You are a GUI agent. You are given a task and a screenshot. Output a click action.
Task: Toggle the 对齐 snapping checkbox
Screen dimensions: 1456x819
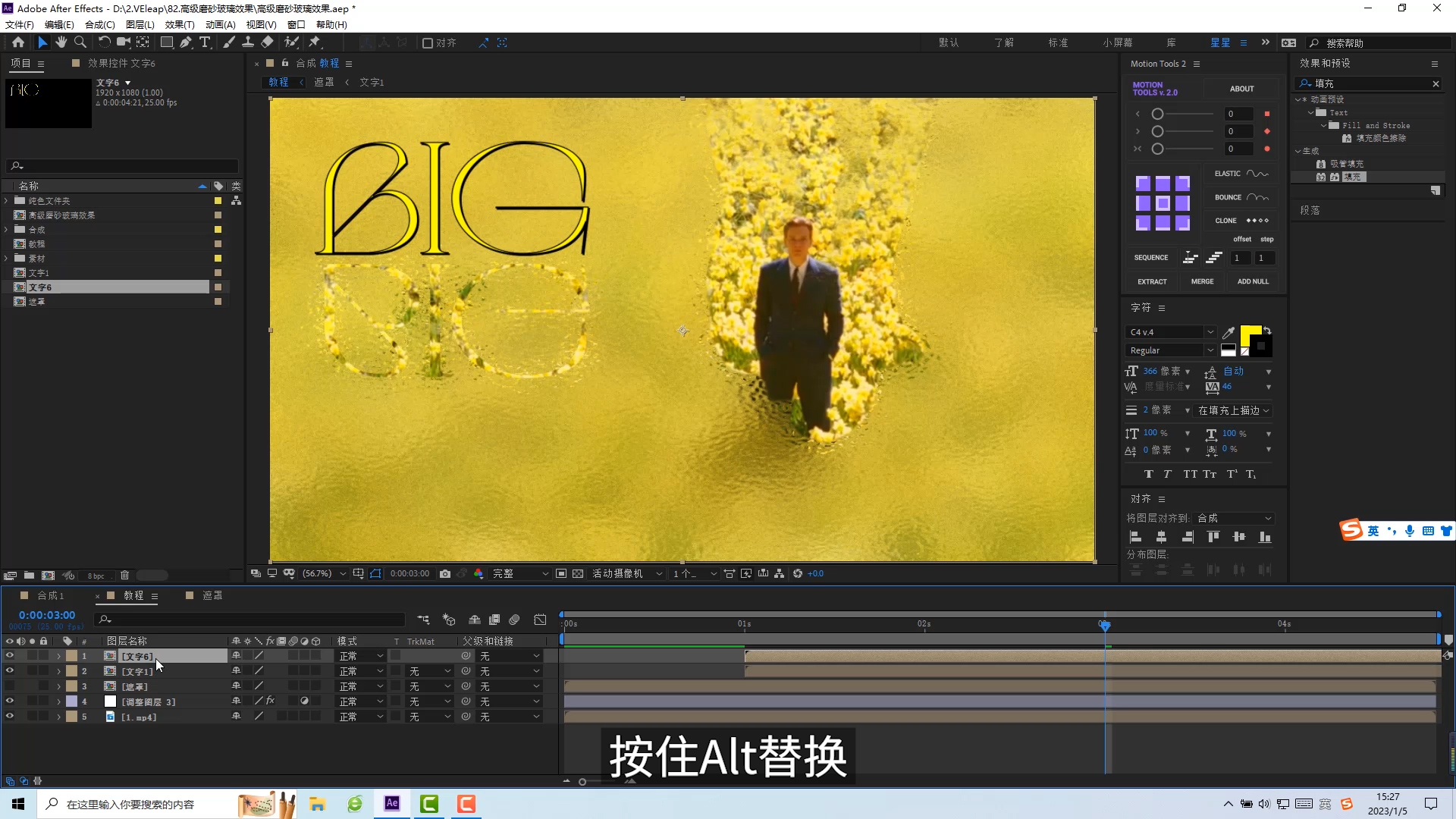pos(428,43)
